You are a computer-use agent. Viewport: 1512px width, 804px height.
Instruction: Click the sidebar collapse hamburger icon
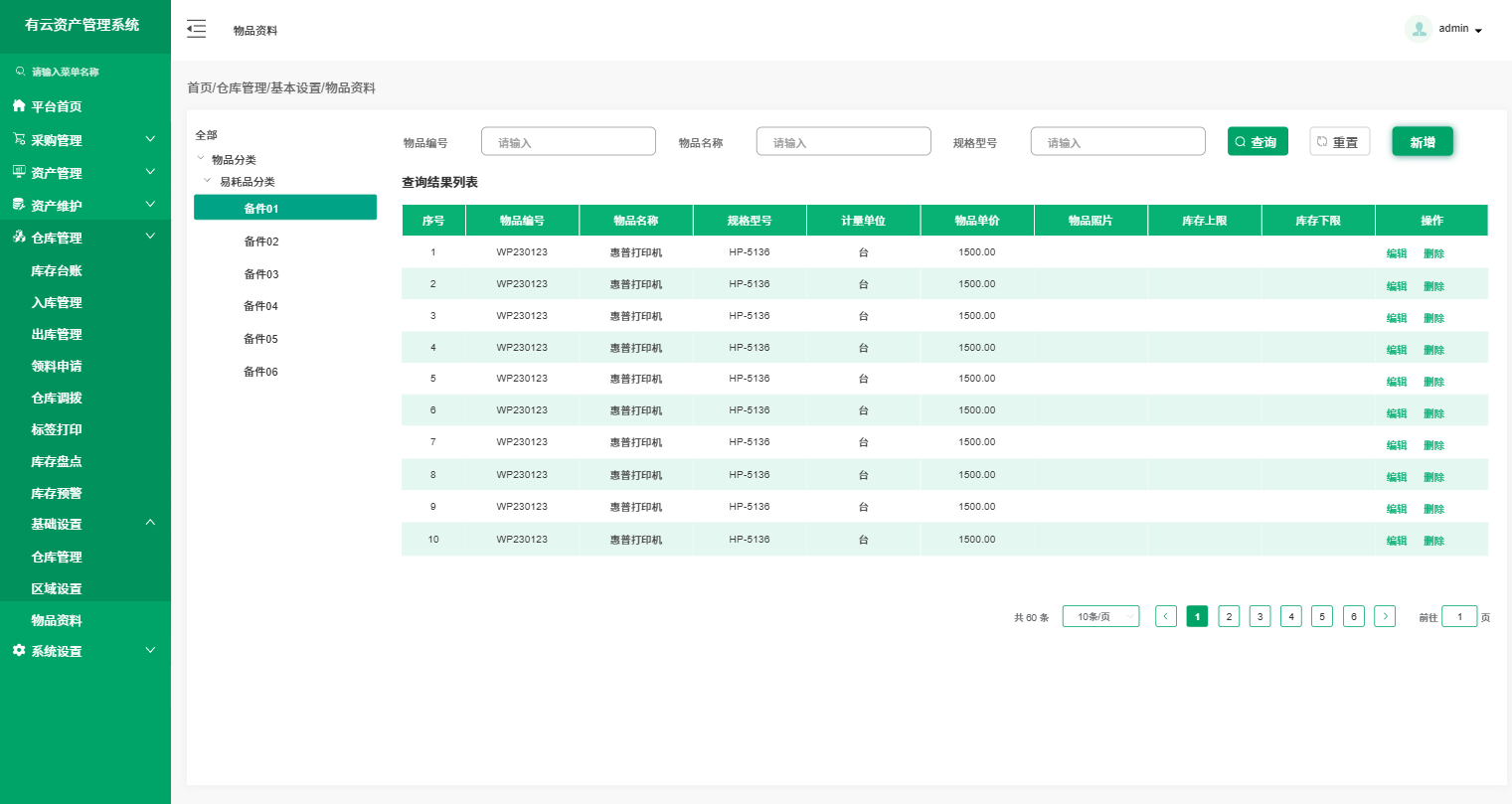(196, 29)
